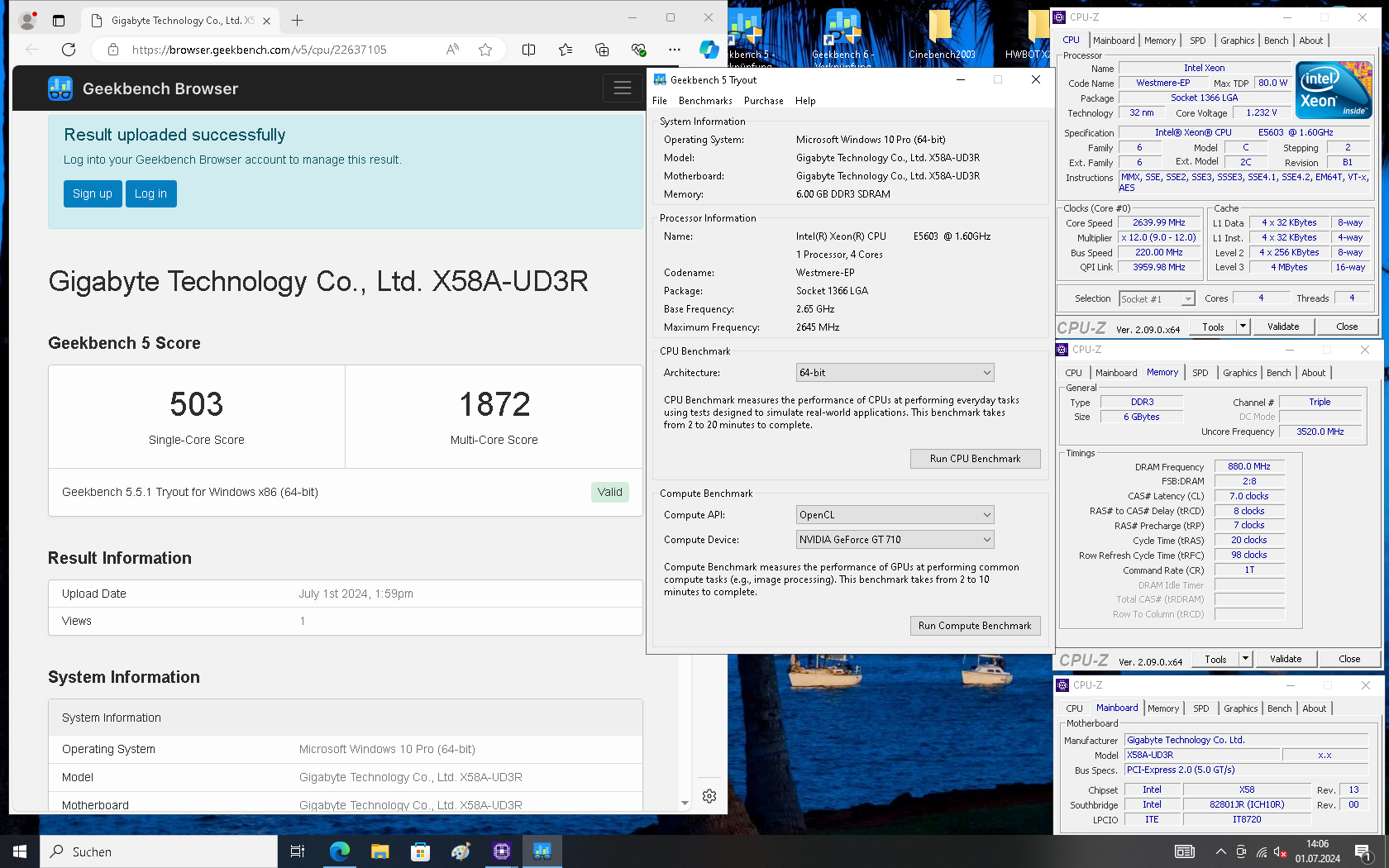Add this page to favorites star icon
Image resolution: width=1389 pixels, height=868 pixels.
click(x=485, y=50)
